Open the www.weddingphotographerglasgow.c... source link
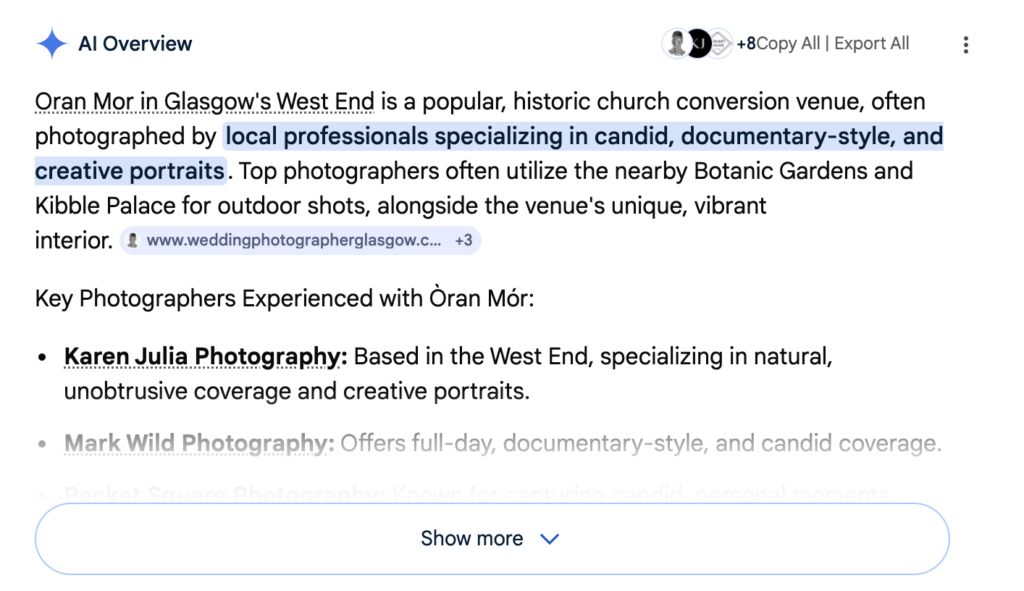The image size is (1024, 591). [x=293, y=241]
